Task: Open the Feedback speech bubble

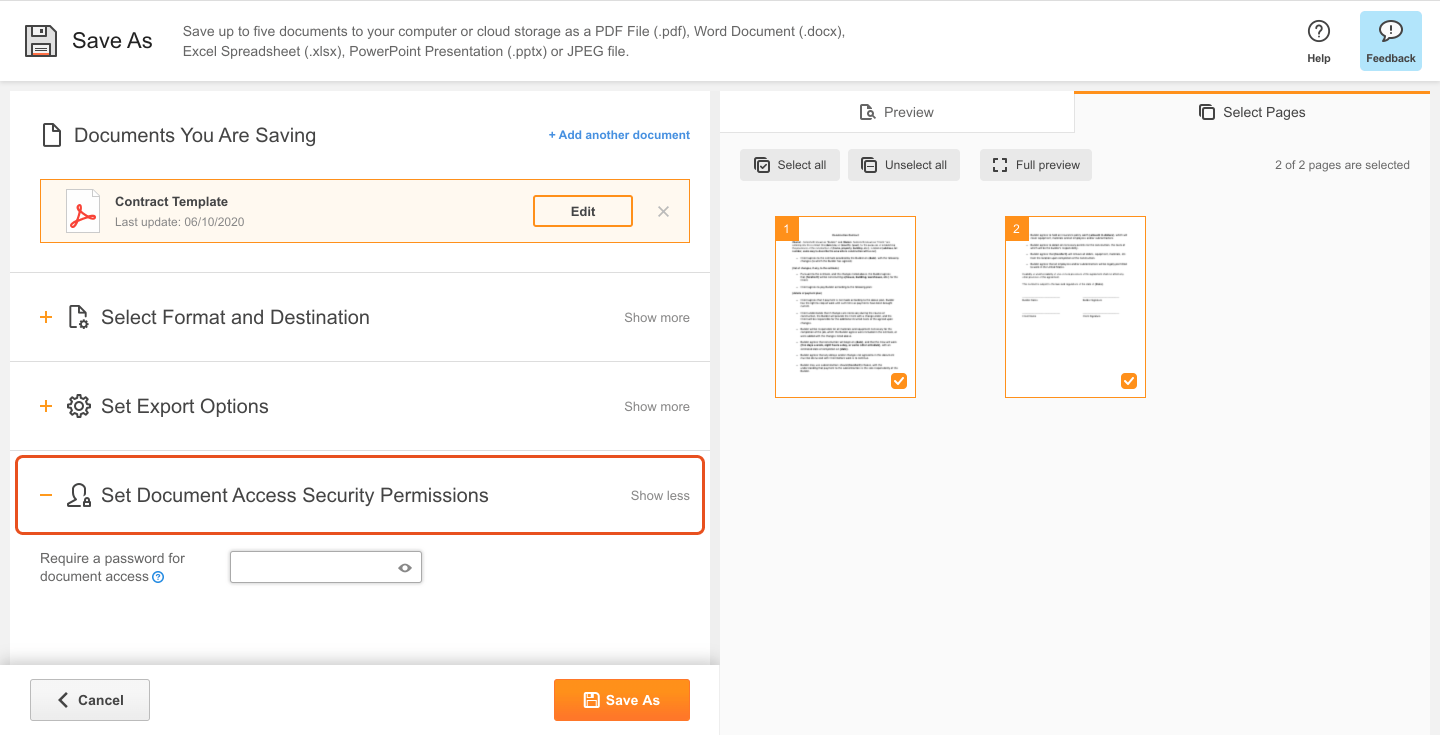Action: point(1390,32)
